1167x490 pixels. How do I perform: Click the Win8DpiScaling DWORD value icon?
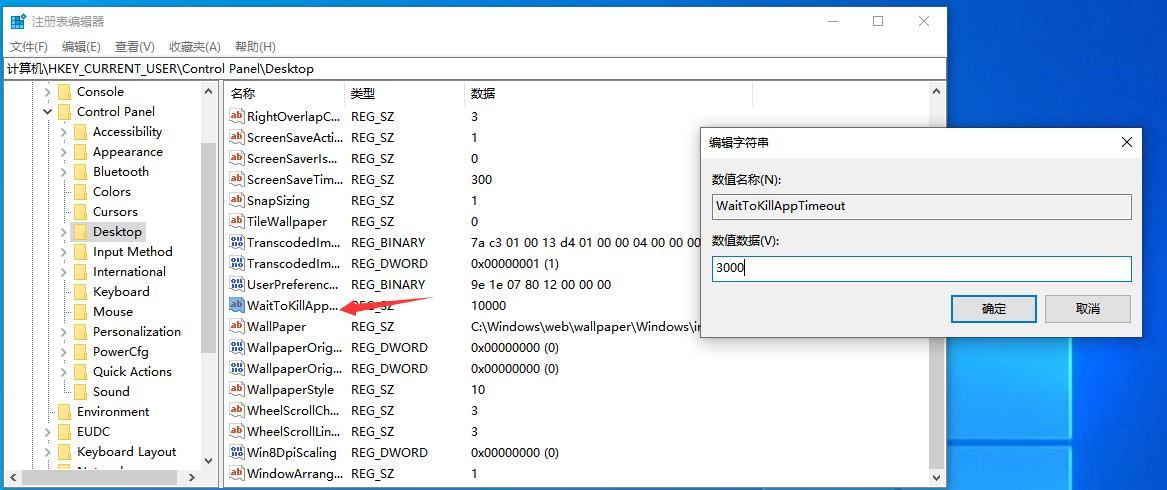pos(237,453)
